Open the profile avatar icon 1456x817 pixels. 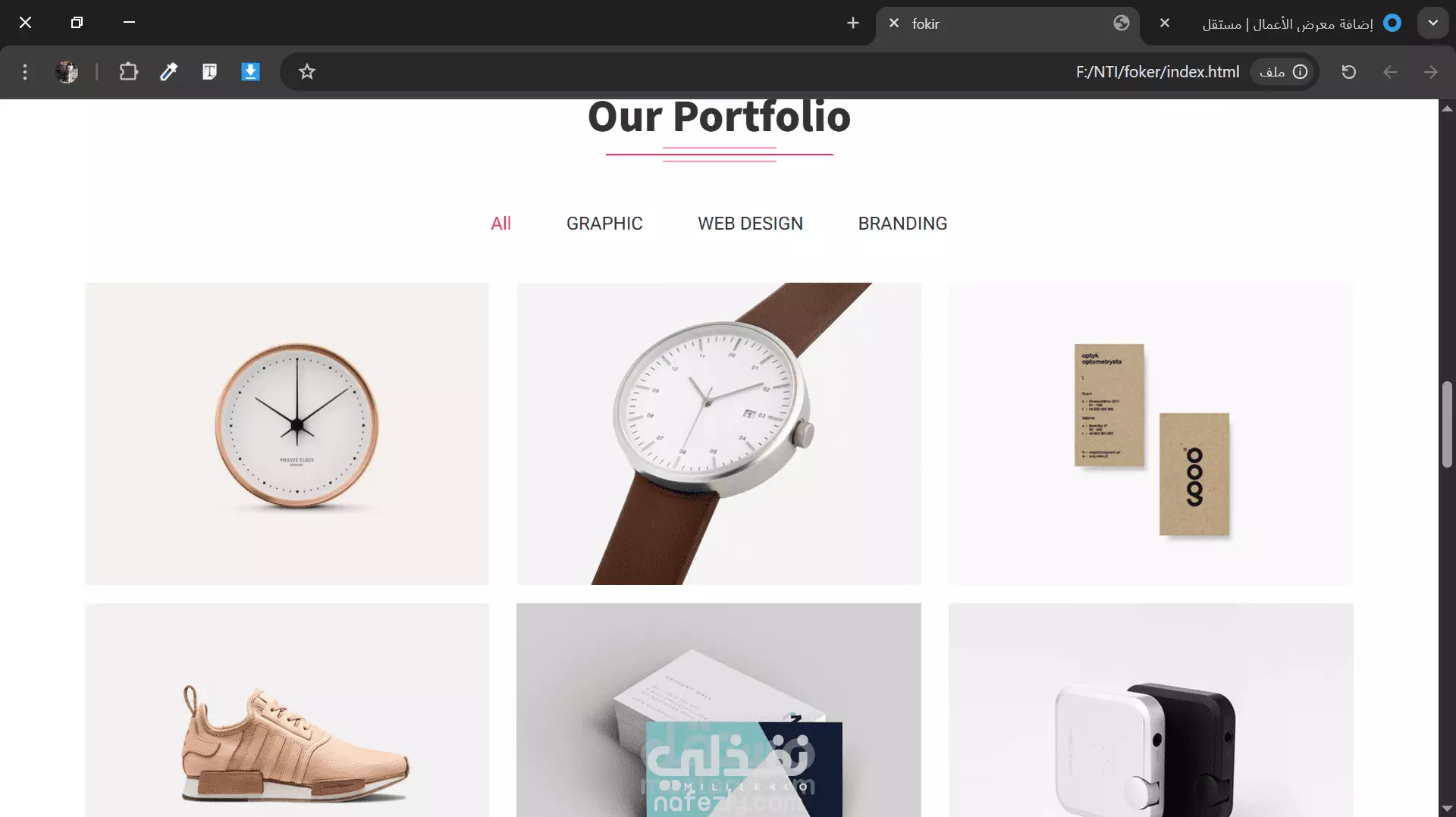coord(67,72)
